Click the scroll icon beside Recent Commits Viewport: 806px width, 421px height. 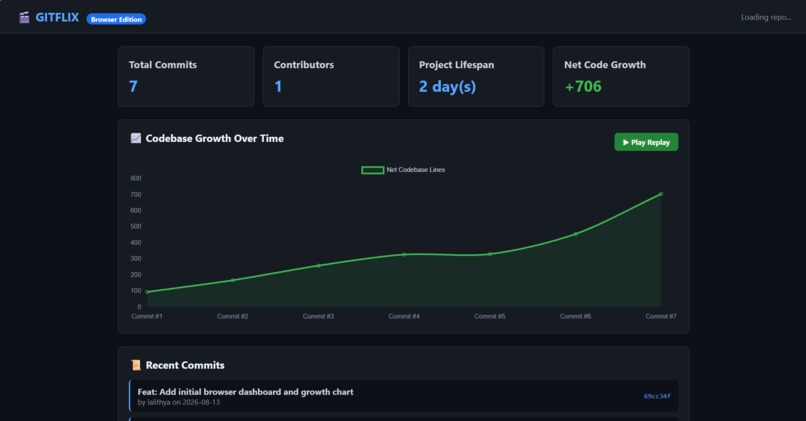[136, 365]
